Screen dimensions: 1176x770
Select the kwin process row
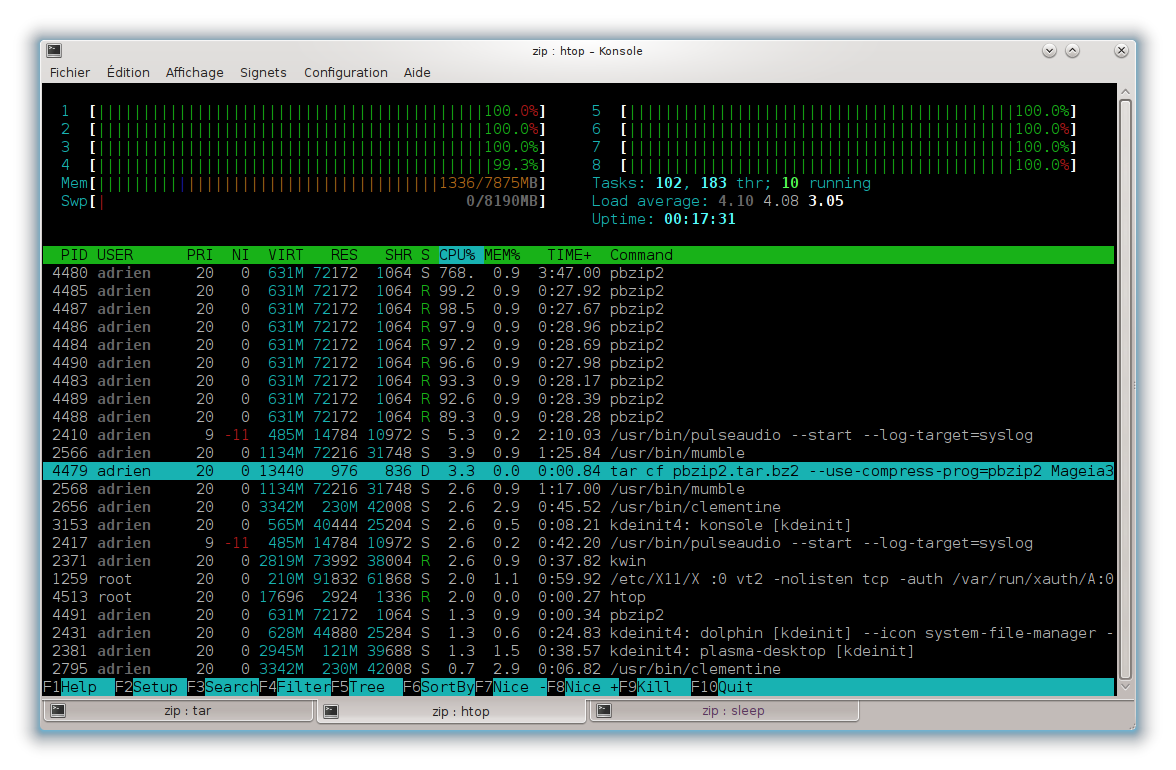pyautogui.click(x=578, y=561)
